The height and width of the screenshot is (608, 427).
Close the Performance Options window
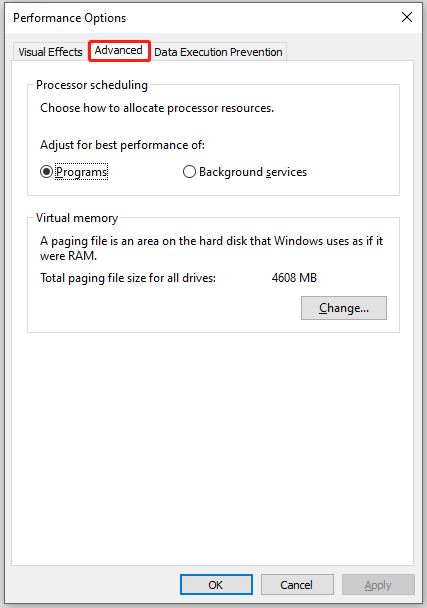click(407, 17)
